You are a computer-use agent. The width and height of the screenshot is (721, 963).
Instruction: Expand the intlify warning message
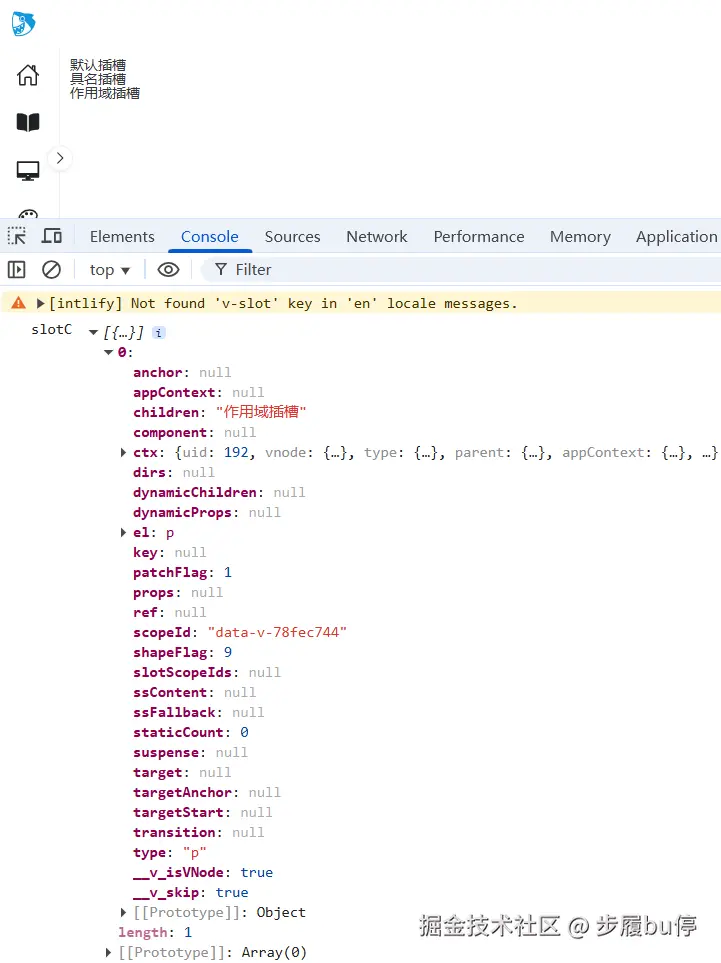(41, 303)
